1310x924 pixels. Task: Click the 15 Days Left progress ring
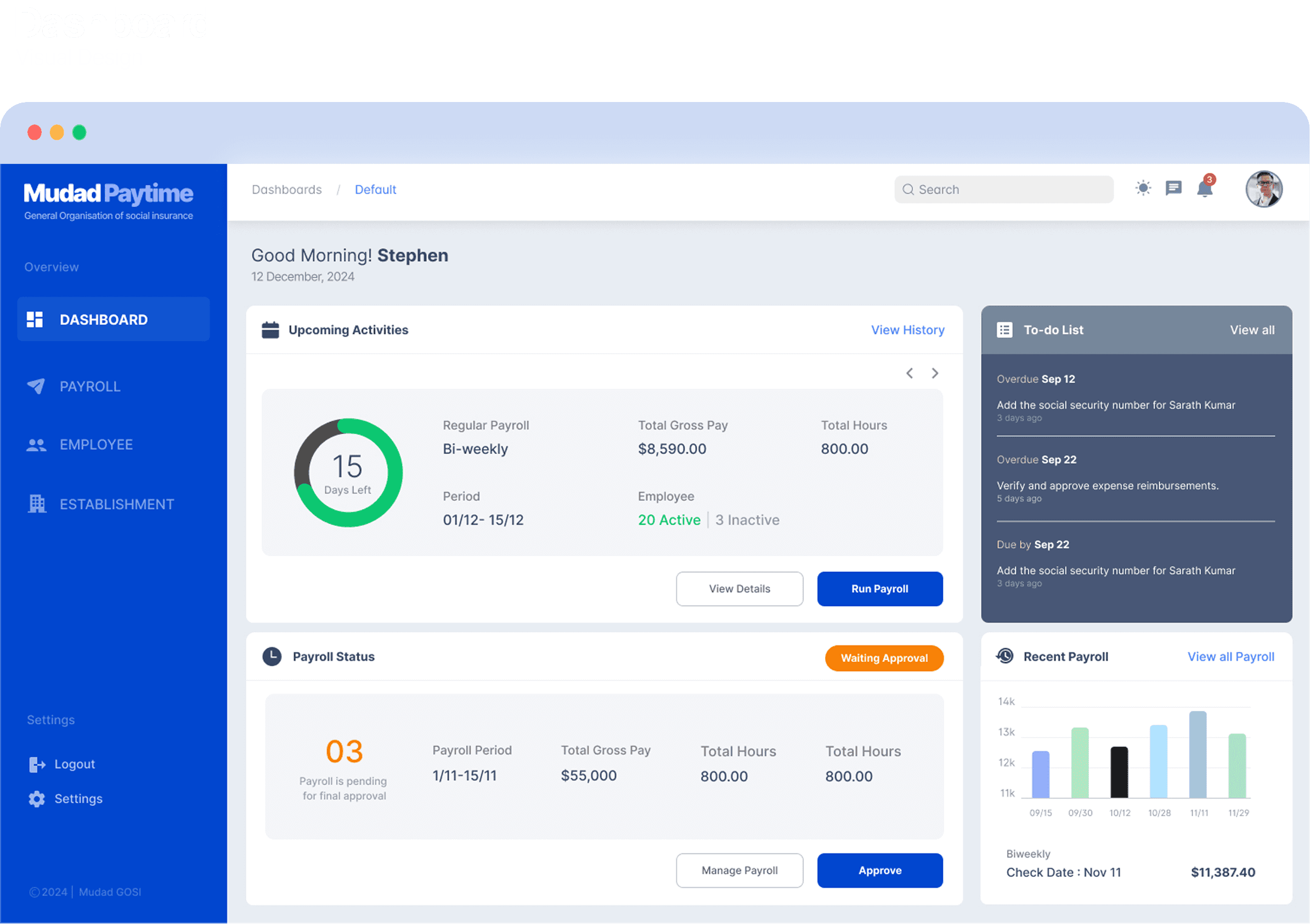pyautogui.click(x=348, y=473)
